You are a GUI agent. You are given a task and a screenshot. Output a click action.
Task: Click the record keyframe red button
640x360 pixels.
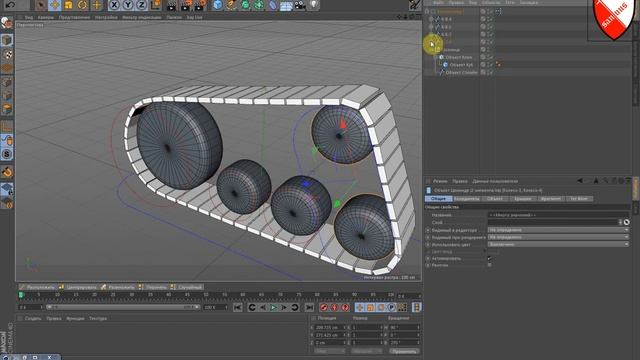[x=324, y=307]
